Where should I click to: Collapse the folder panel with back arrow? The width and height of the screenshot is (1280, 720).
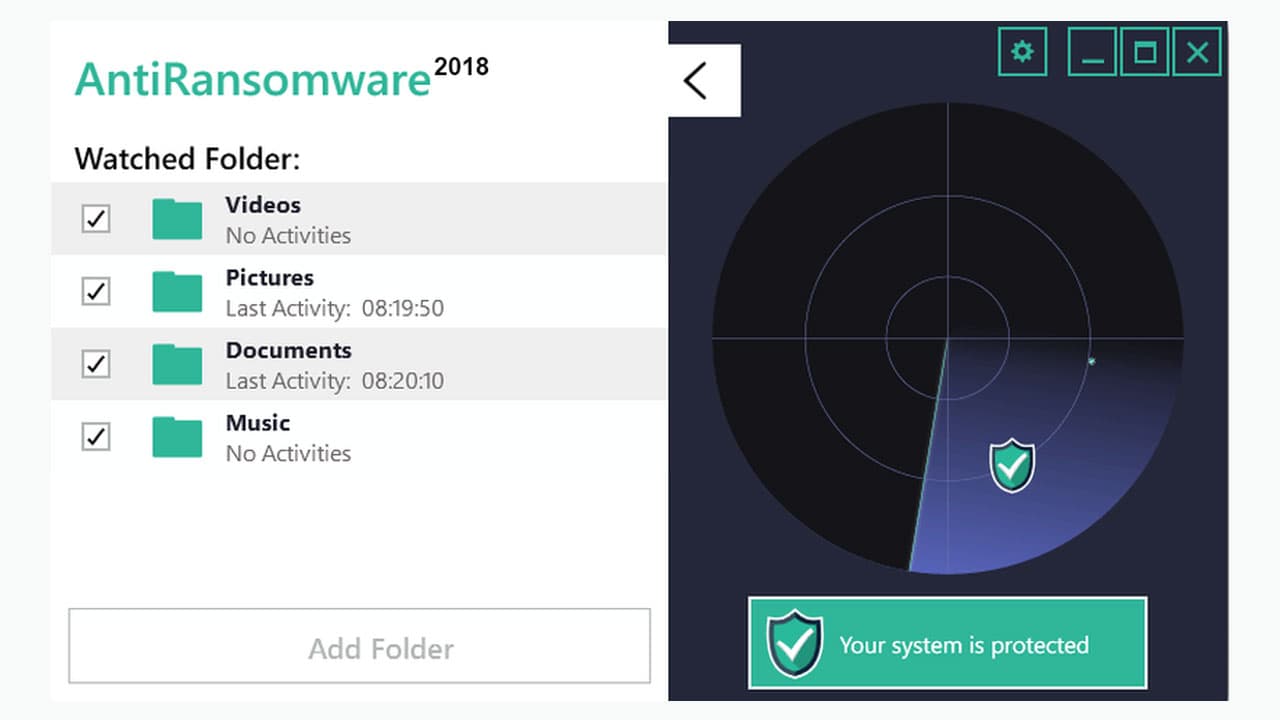704,80
